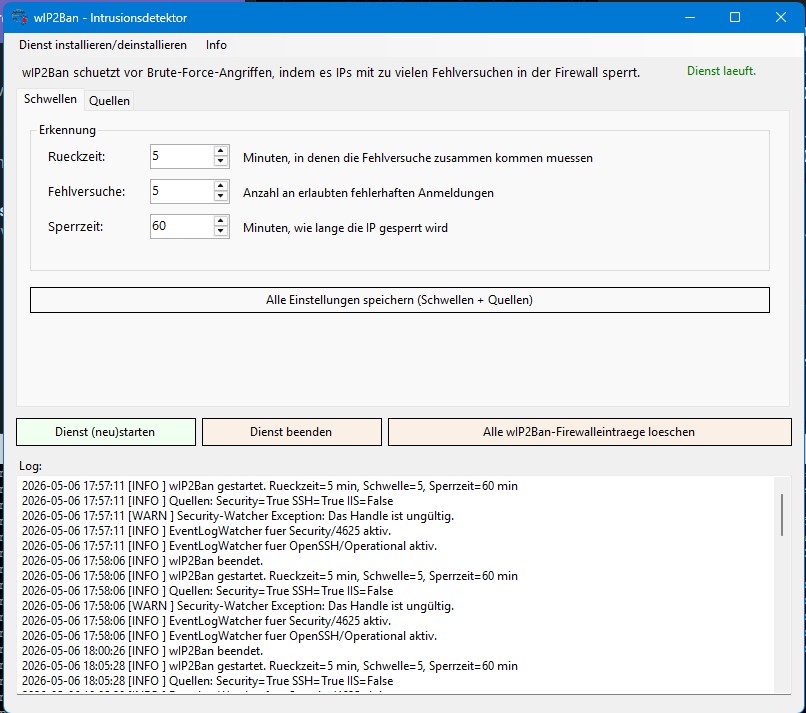Viewport: 806px width, 713px height.
Task: Select 17:57:11 EventLogWatcher fuer Security/4625 line
Action: (206, 531)
